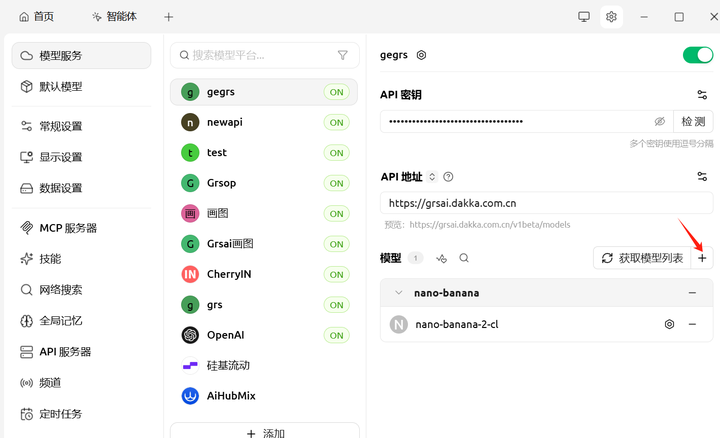Viewport: 720px width, 438px height.
Task: Toggle ON badge for grs
Action: tap(337, 305)
